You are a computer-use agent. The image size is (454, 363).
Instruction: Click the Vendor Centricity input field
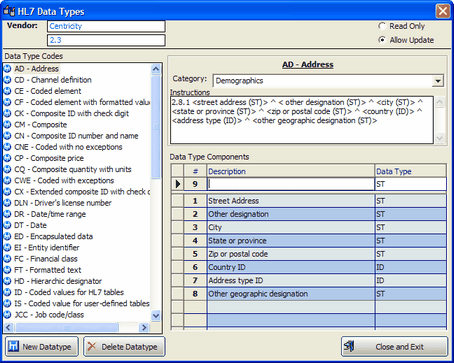point(106,26)
